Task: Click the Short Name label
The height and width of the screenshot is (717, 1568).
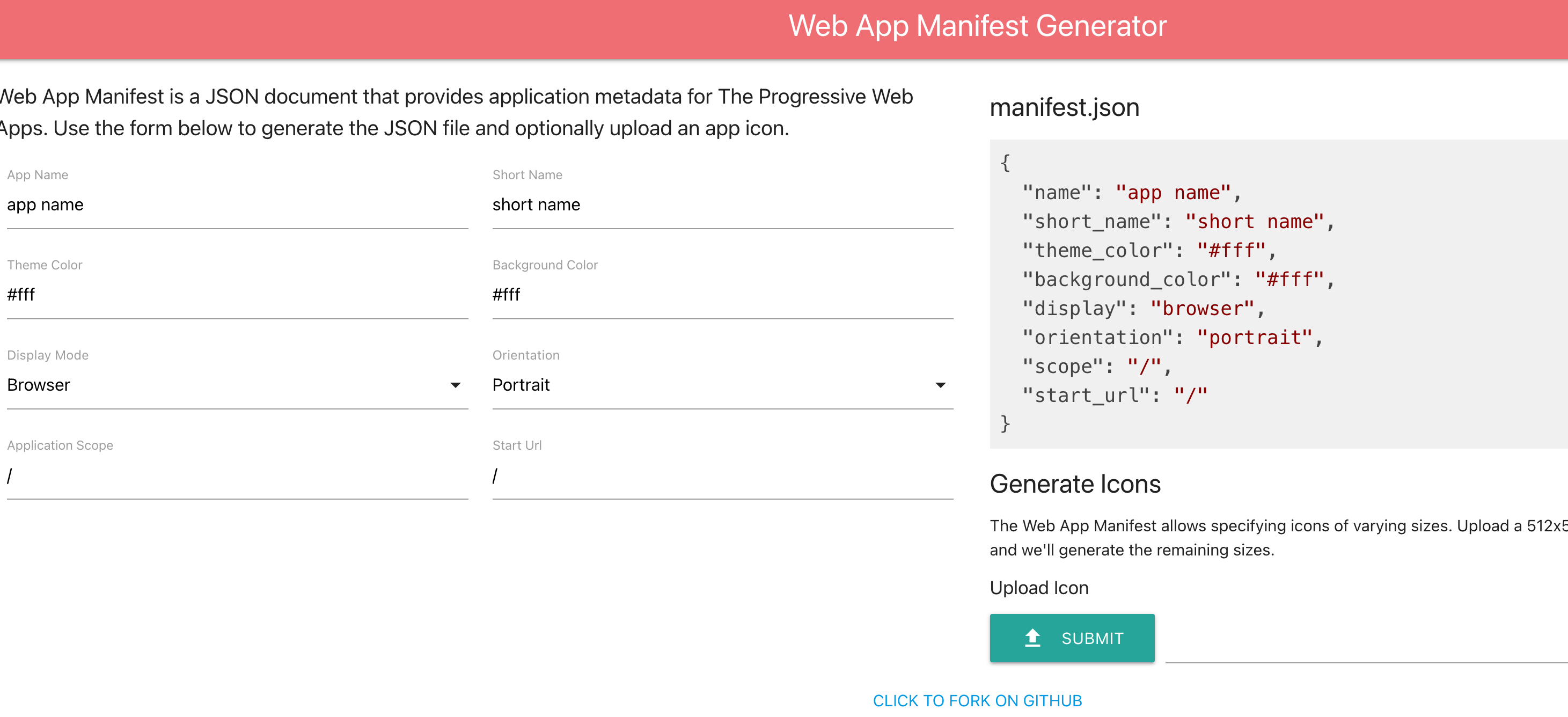Action: [527, 175]
